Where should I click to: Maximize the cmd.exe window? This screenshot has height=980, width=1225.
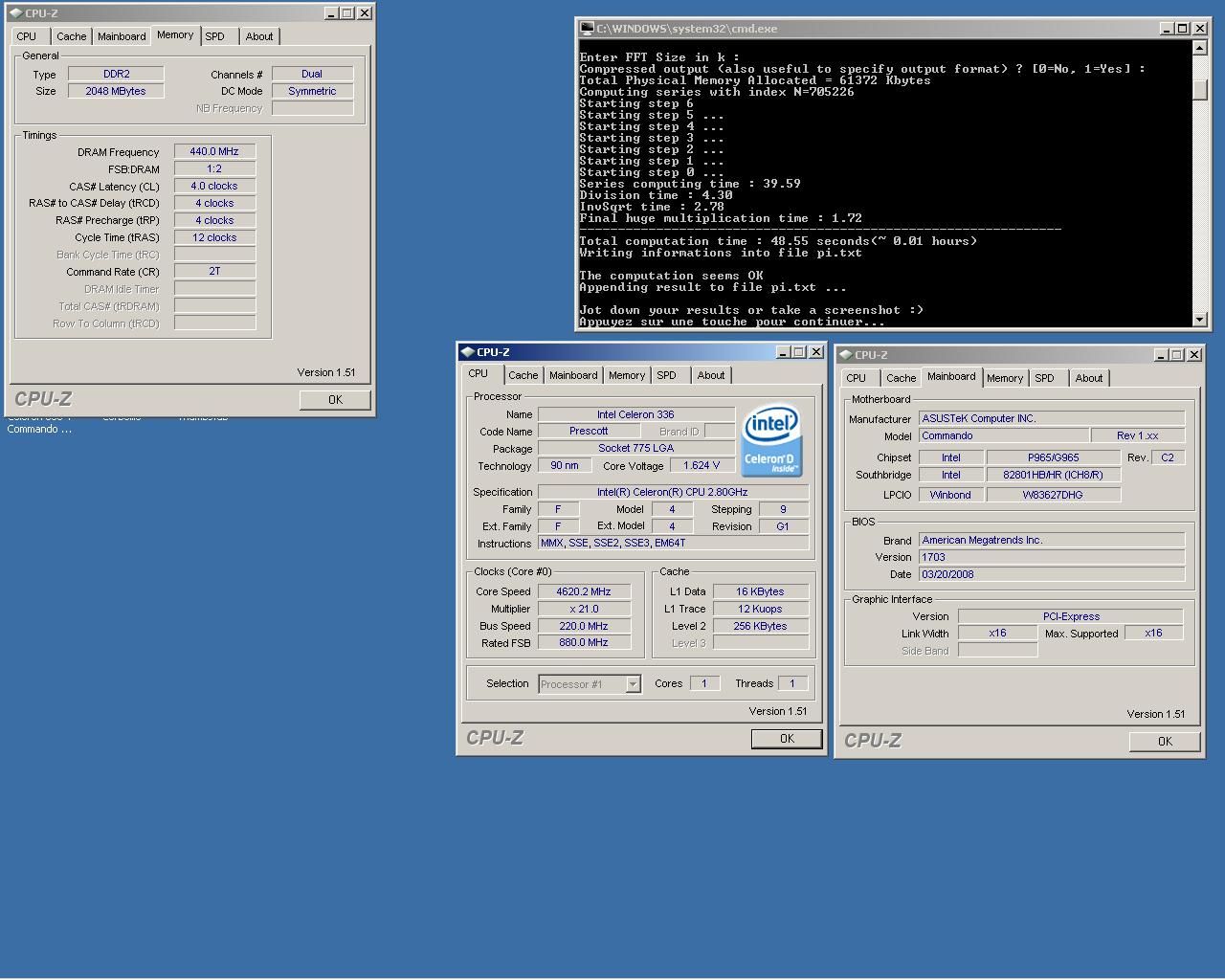(x=1182, y=29)
